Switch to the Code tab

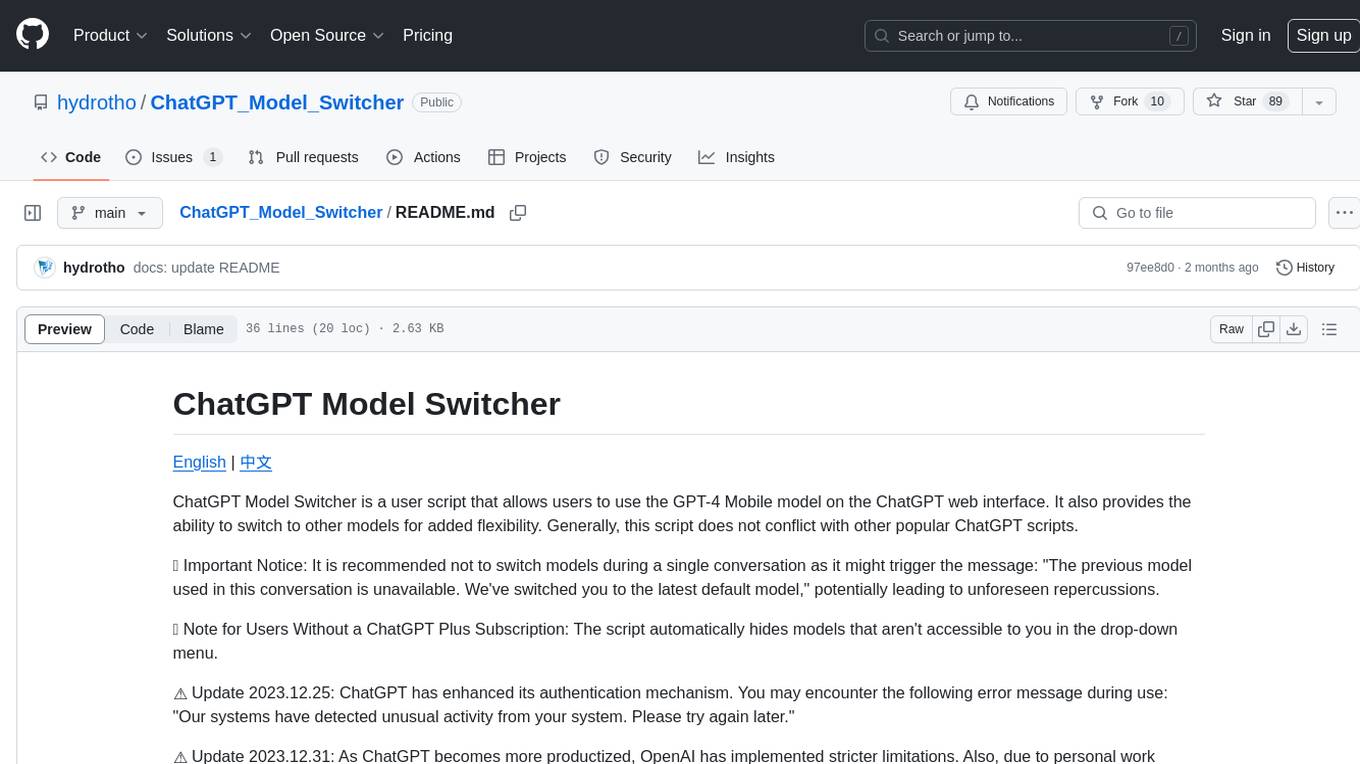pos(70,157)
